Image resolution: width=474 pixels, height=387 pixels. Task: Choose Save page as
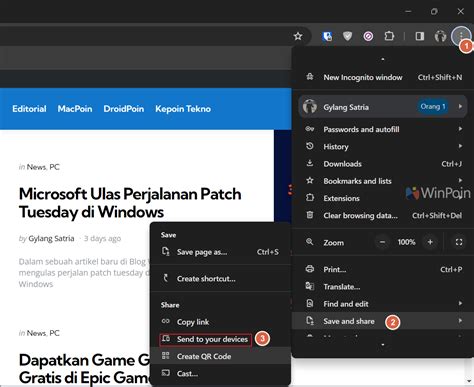pos(220,252)
